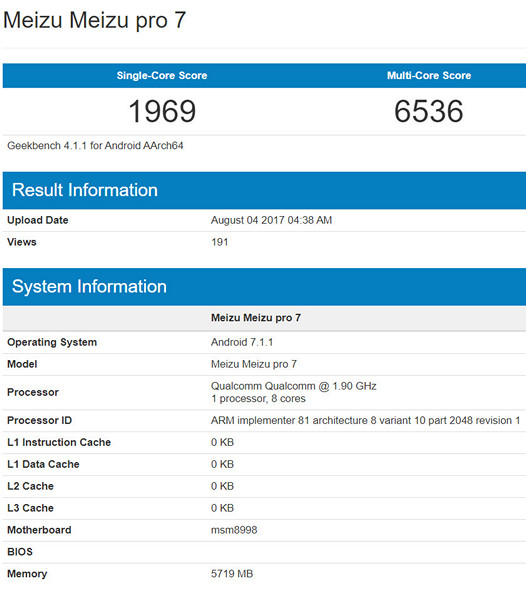
Task: Select the Multi-Core Score header
Action: (x=429, y=75)
